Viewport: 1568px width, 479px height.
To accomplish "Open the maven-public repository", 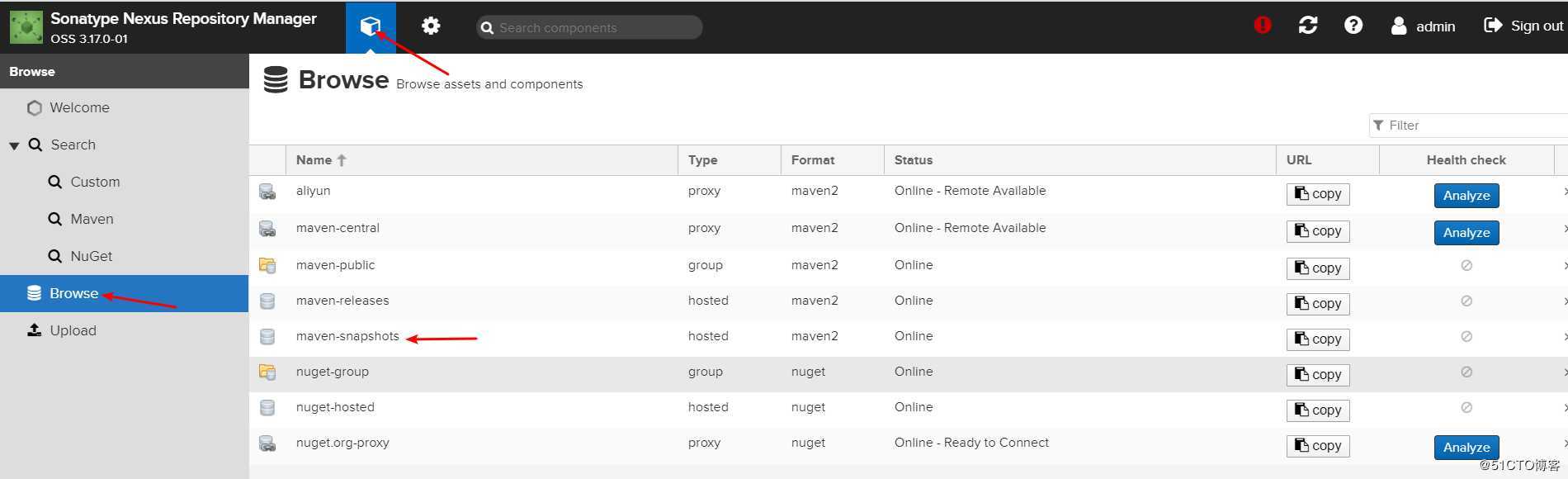I will point(908,268).
